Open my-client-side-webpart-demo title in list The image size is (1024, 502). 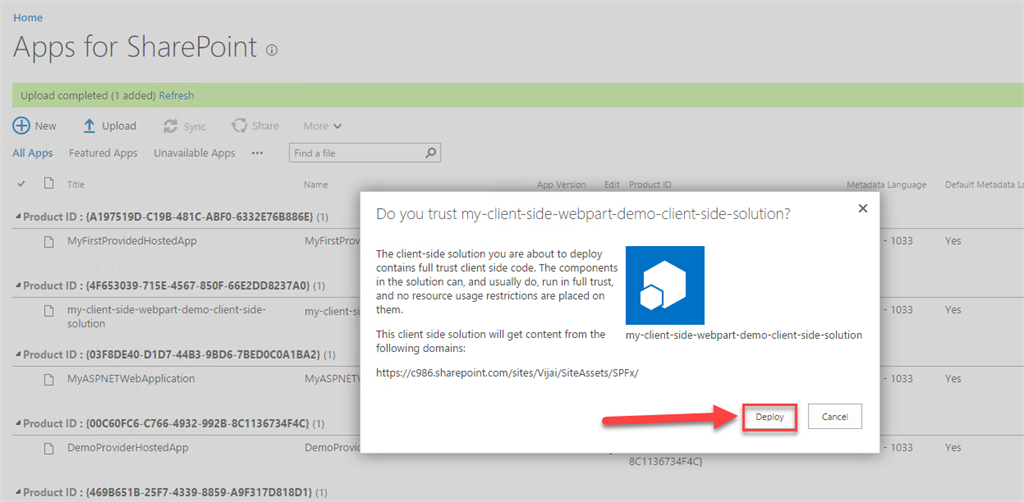pos(167,316)
